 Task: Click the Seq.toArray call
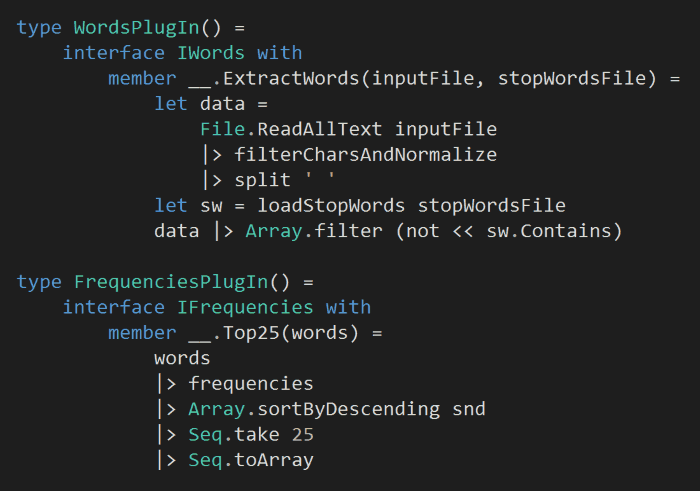[x=250, y=460]
